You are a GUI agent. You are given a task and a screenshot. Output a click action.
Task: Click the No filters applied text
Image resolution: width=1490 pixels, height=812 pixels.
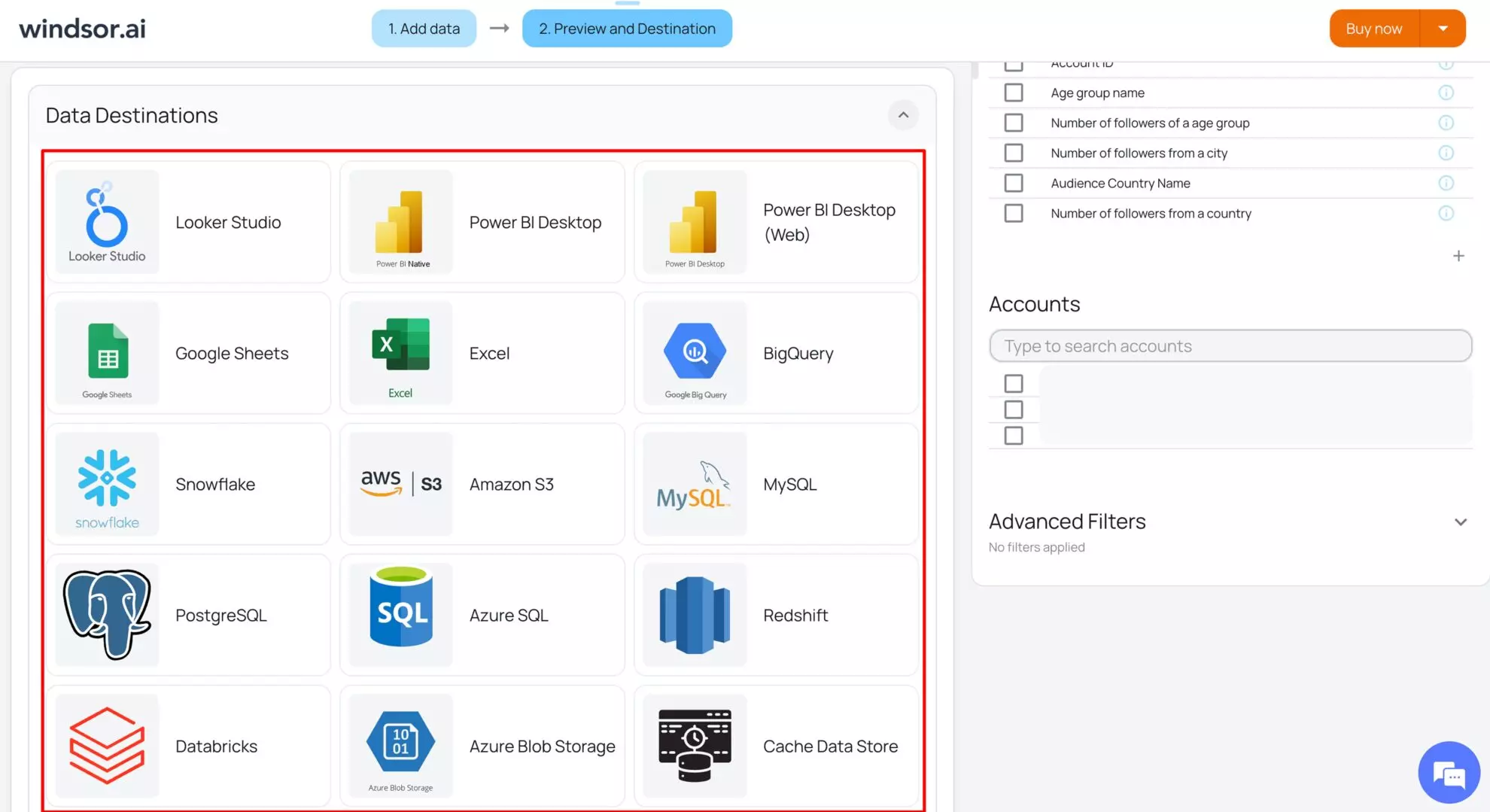click(1036, 547)
